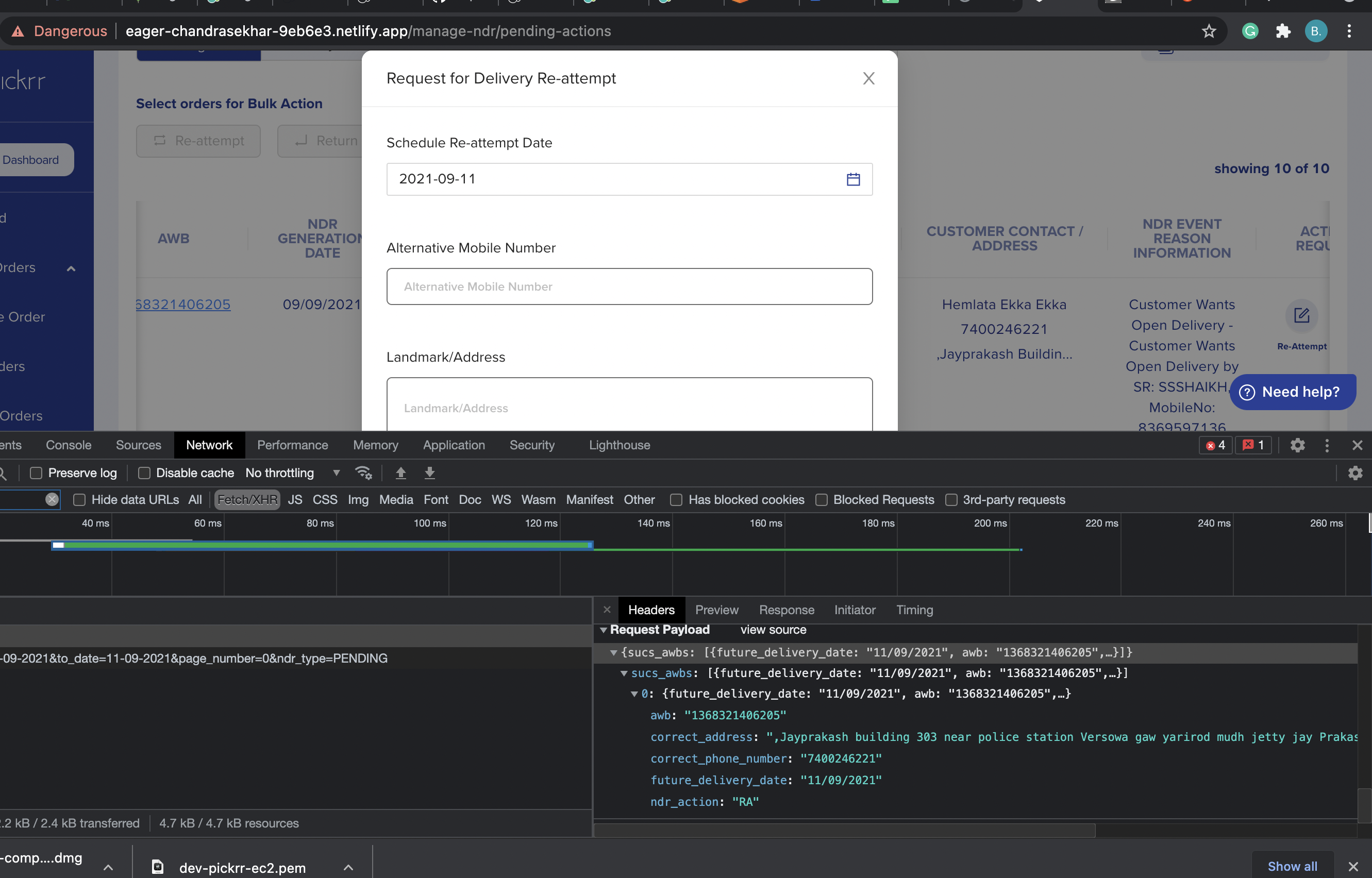The height and width of the screenshot is (878, 1372).
Task: Open the Extensions puzzle icon
Action: pos(1283,31)
